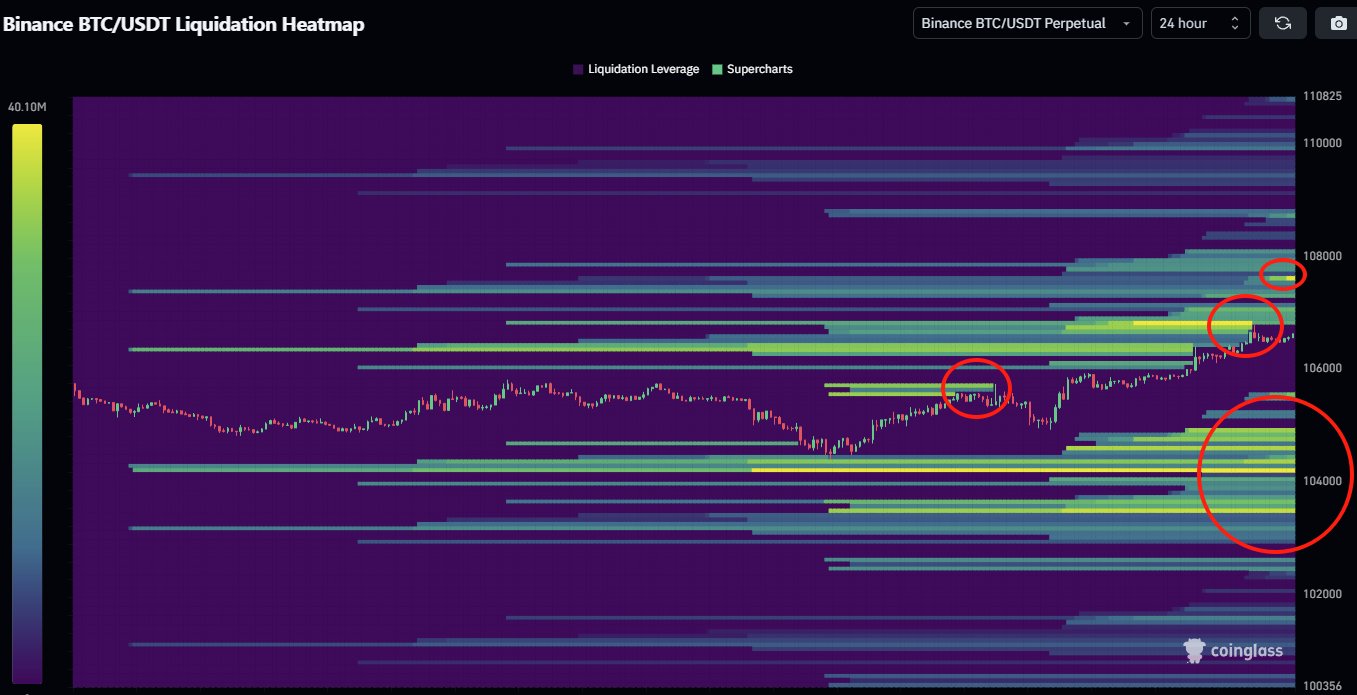Screen dimensions: 1357x695
Task: Click the up/down arrows on the 24 hour selector
Action: (x=1234, y=23)
